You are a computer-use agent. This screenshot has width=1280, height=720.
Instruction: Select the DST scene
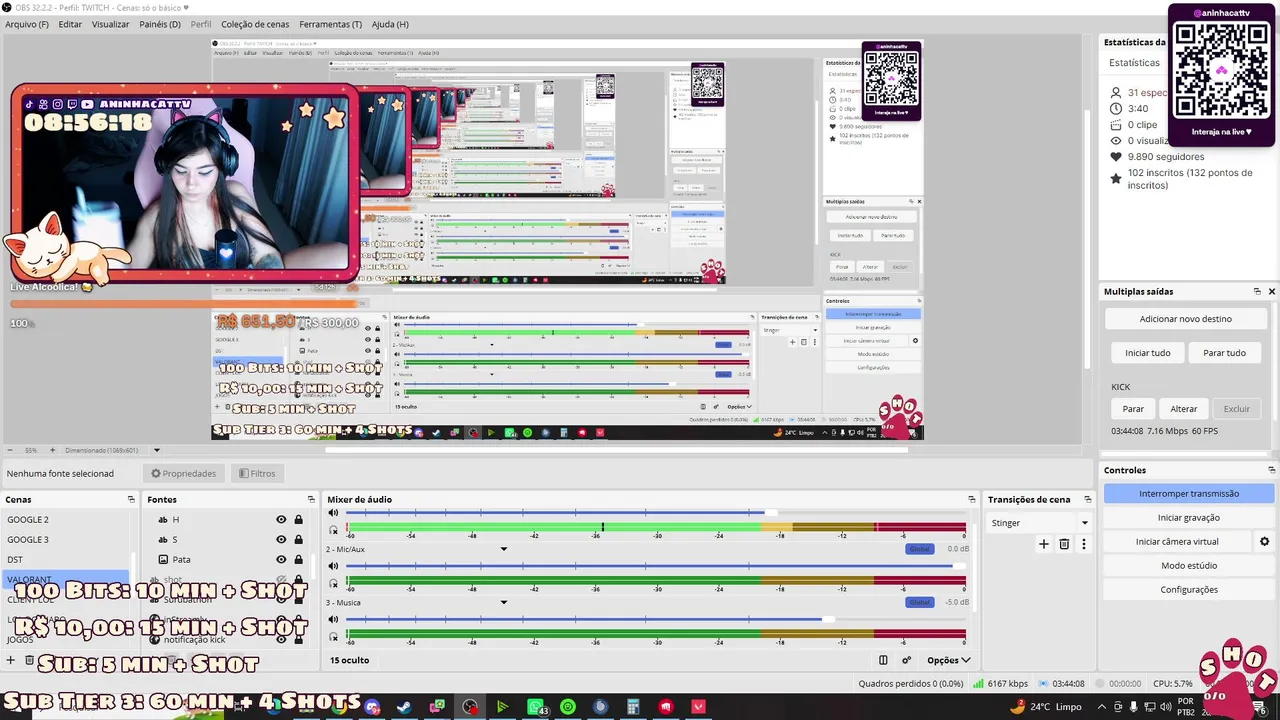[66, 559]
